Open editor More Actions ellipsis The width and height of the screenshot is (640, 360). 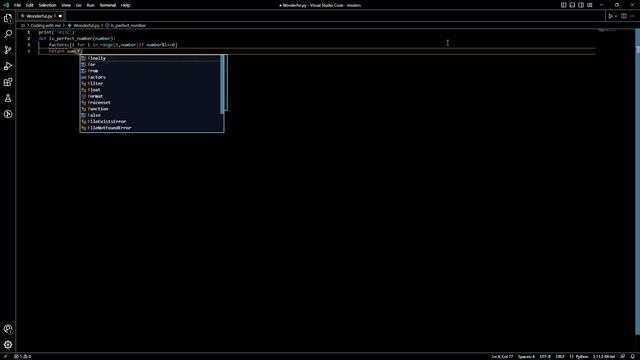coord(632,16)
